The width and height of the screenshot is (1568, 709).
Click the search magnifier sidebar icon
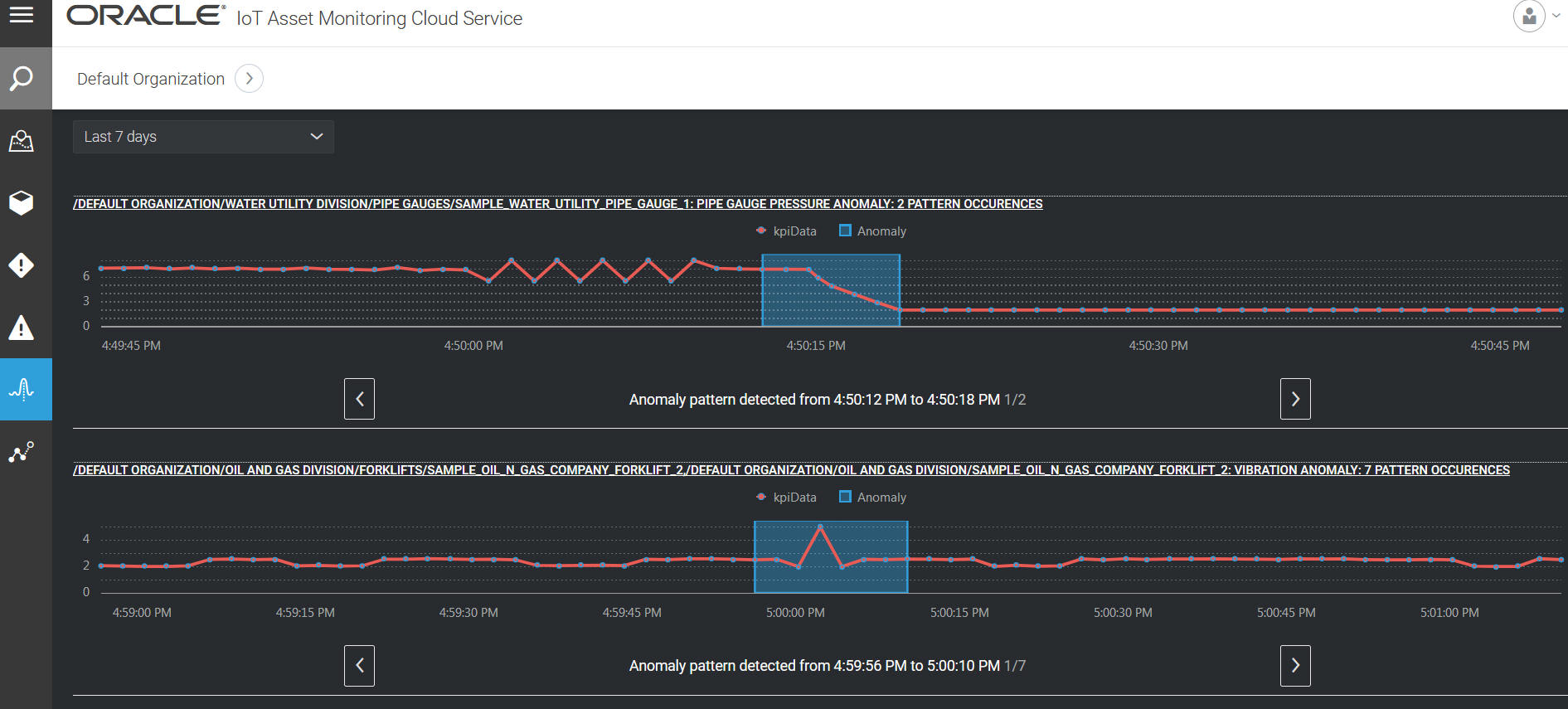point(22,79)
